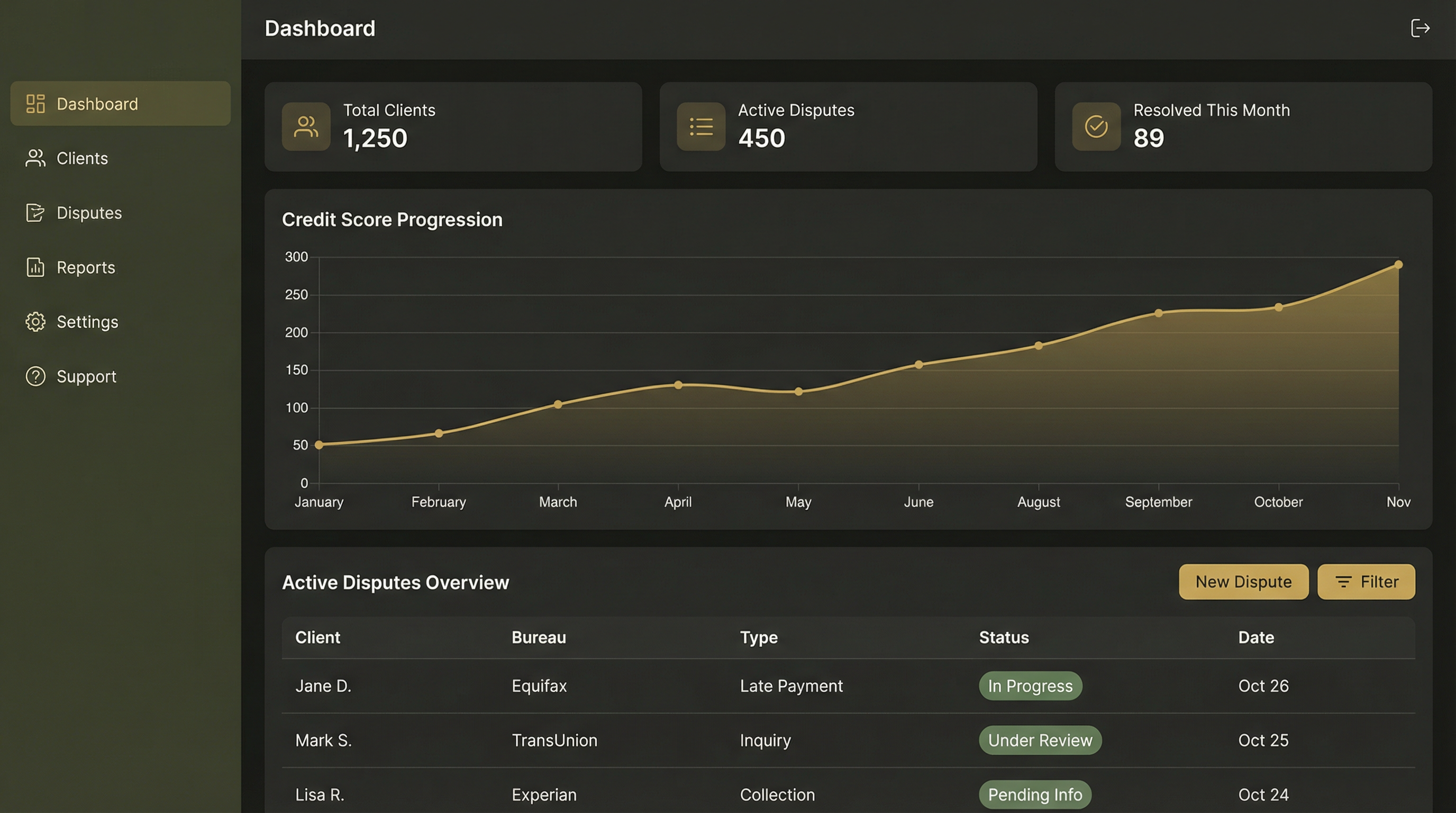Click the Resolved This Month checkmark icon
The width and height of the screenshot is (1456, 813).
[x=1095, y=127]
